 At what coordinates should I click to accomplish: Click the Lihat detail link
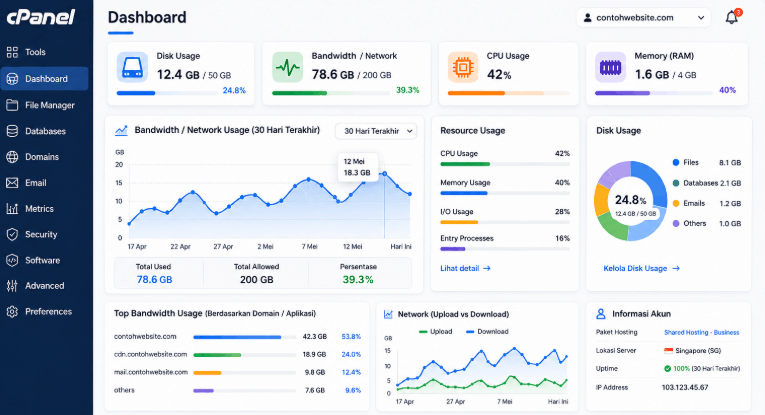point(465,268)
